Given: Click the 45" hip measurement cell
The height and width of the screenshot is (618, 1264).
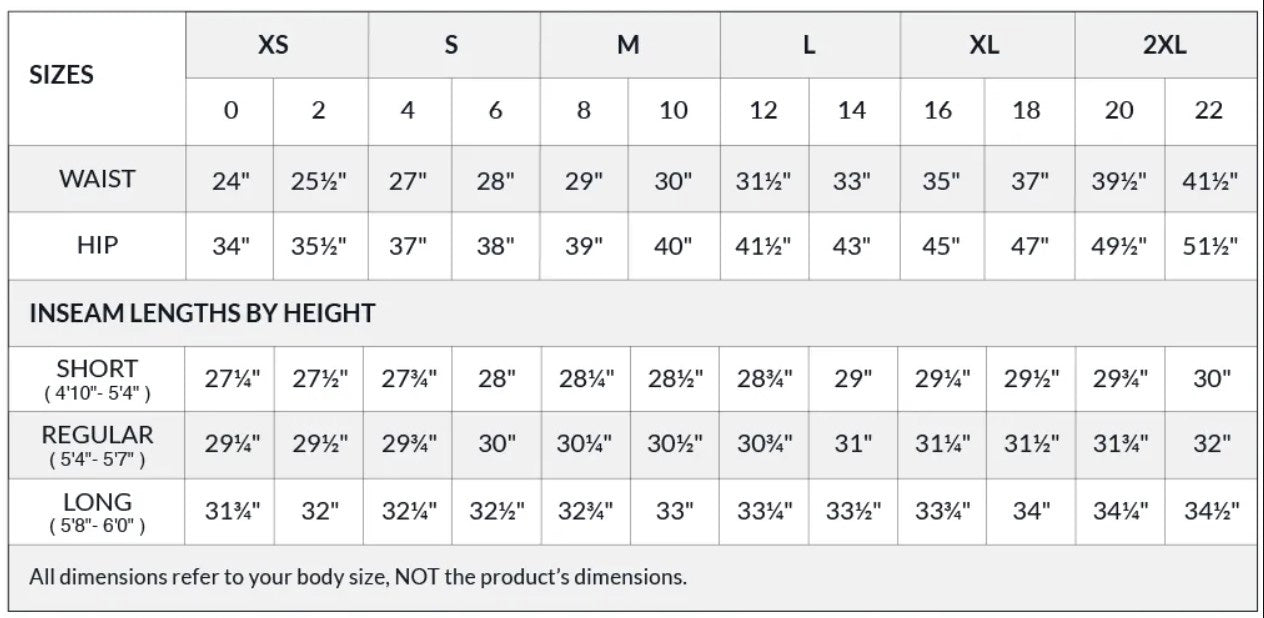Looking at the screenshot, I should [x=938, y=247].
